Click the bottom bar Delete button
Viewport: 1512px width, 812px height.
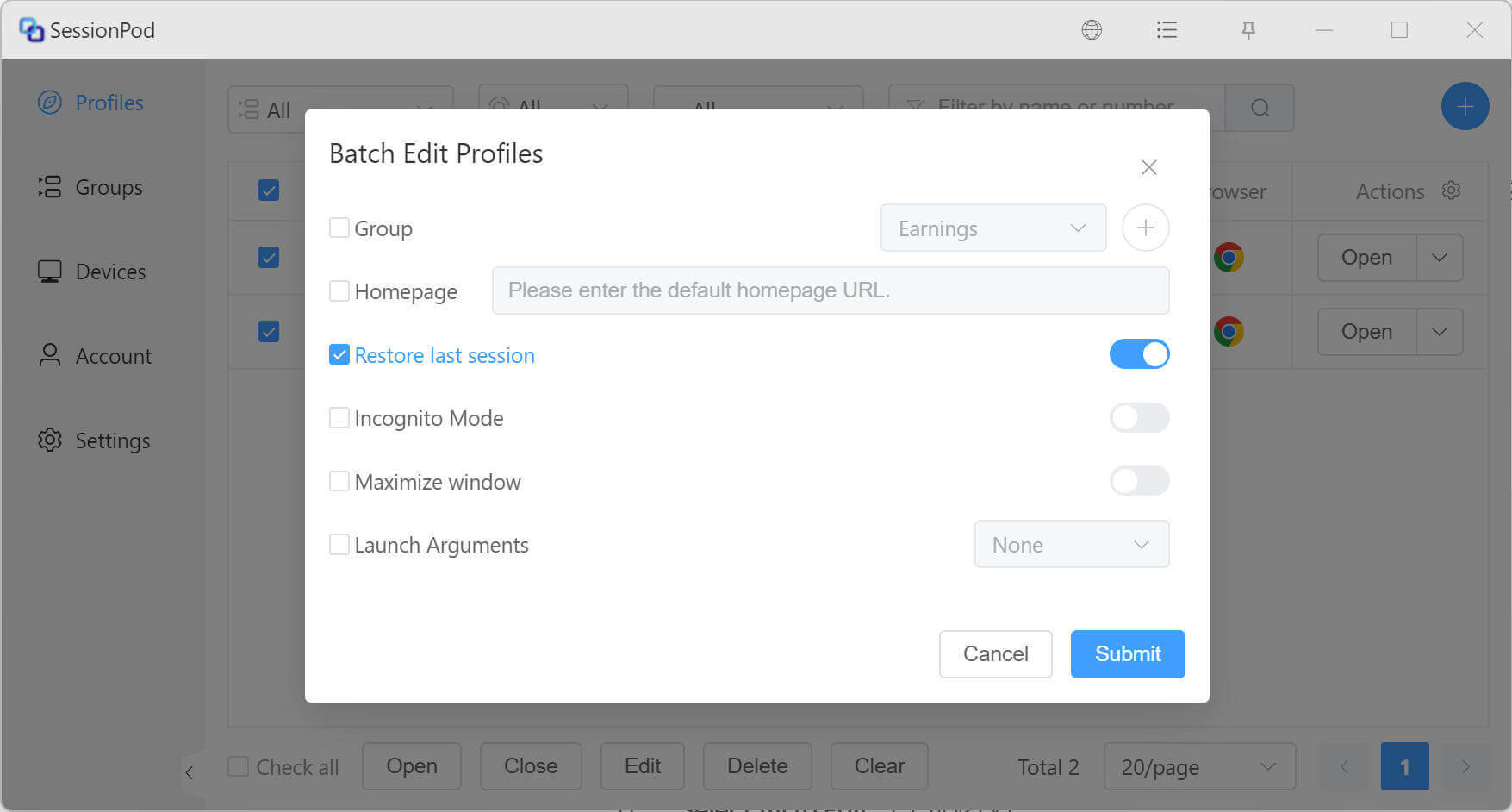click(x=757, y=766)
